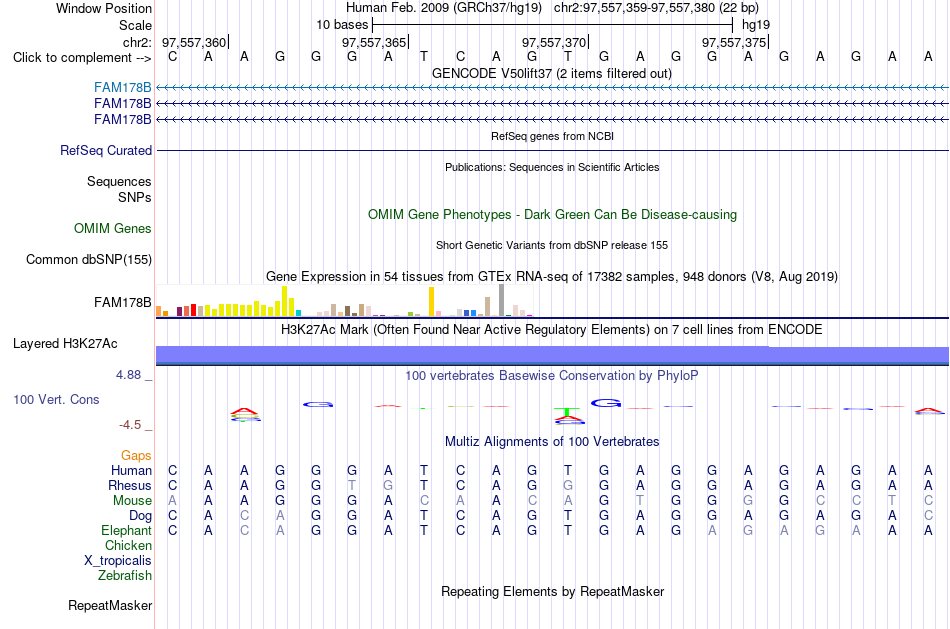Open the 'OMIM Gene Phenotypes' green track title
This screenshot has width=950, height=629.
coord(552,215)
